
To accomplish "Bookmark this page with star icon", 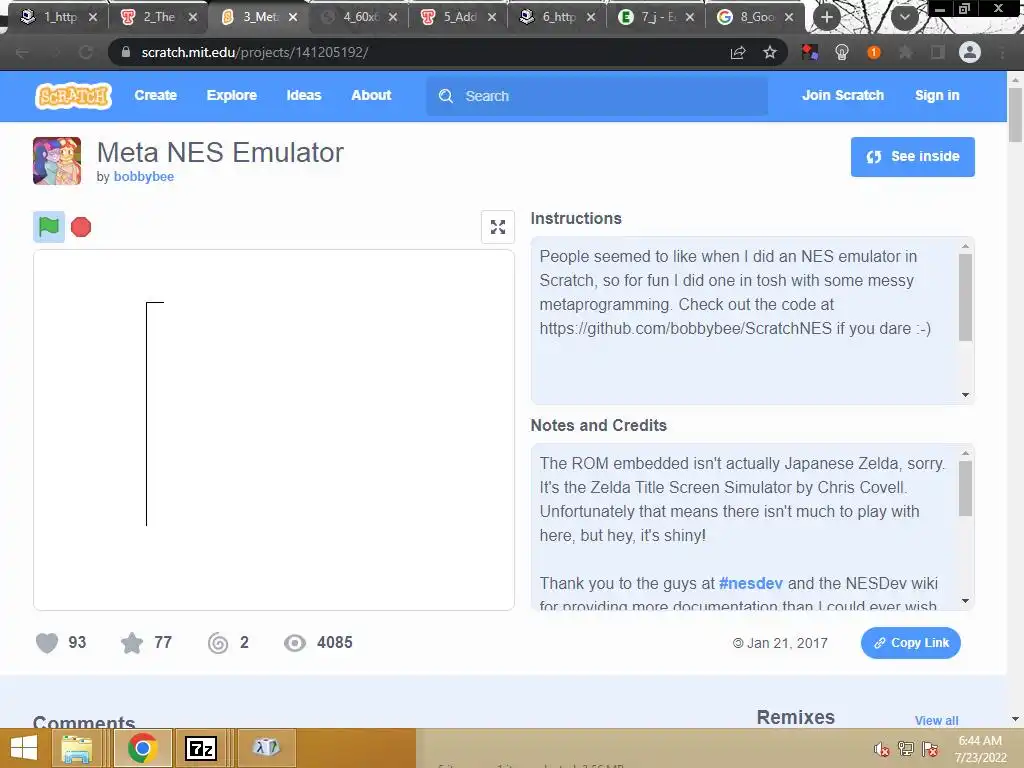I will coord(770,52).
